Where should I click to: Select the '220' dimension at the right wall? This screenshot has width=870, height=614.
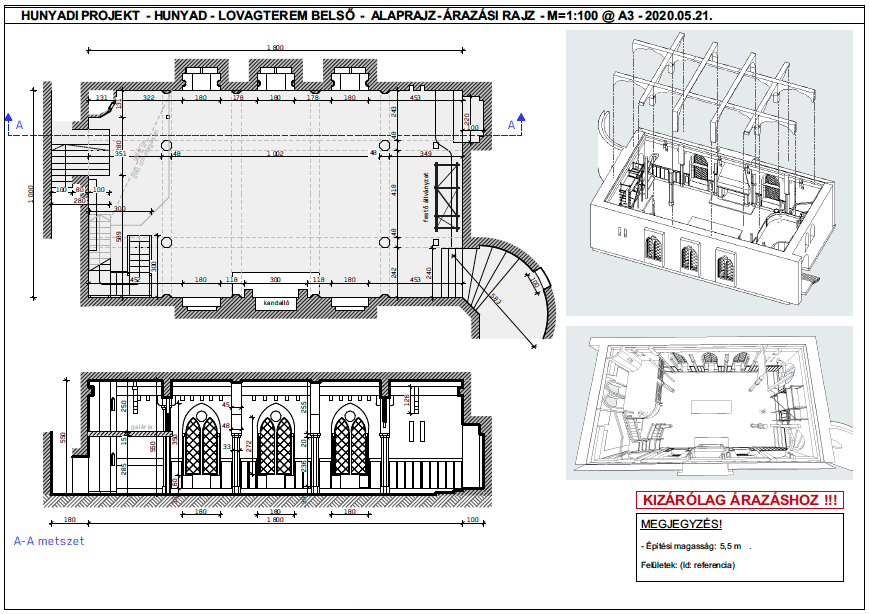coord(467,119)
